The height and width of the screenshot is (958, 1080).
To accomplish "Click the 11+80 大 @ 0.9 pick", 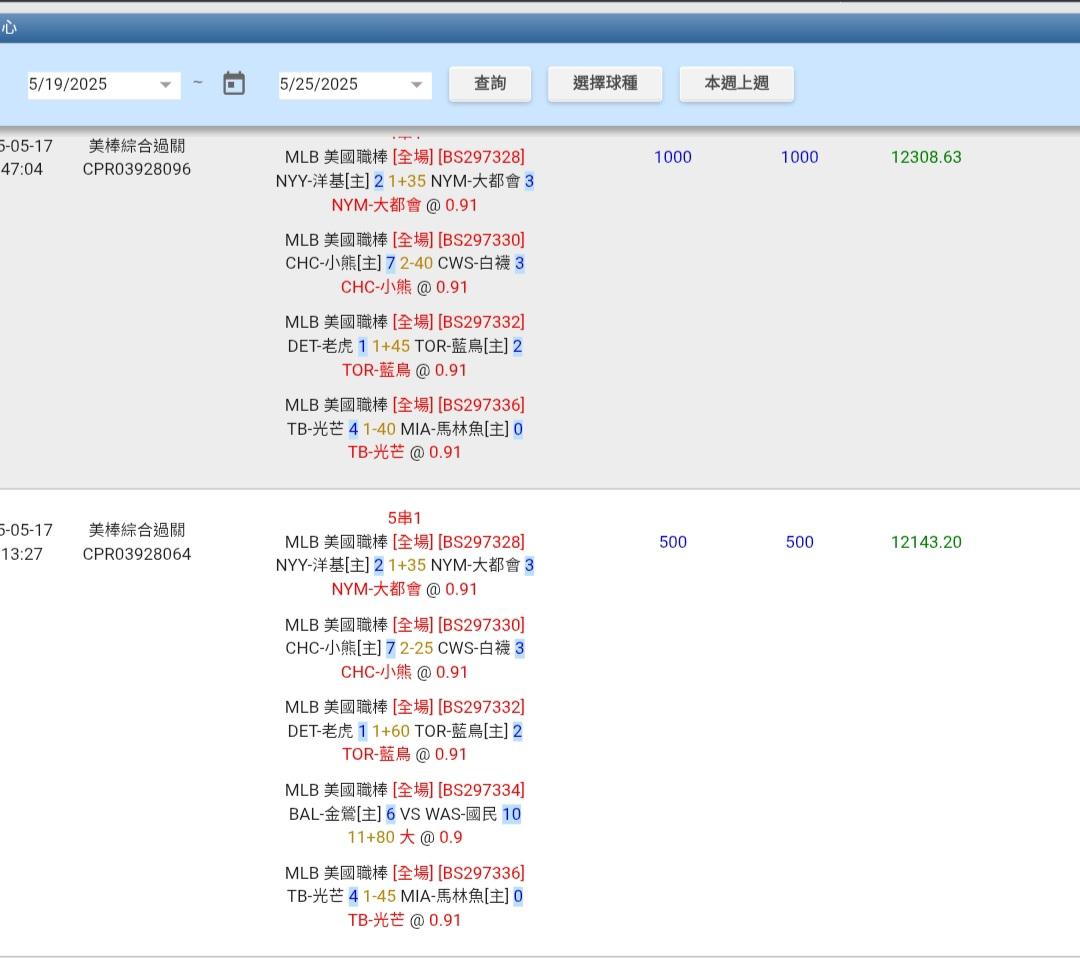I will point(405,837).
